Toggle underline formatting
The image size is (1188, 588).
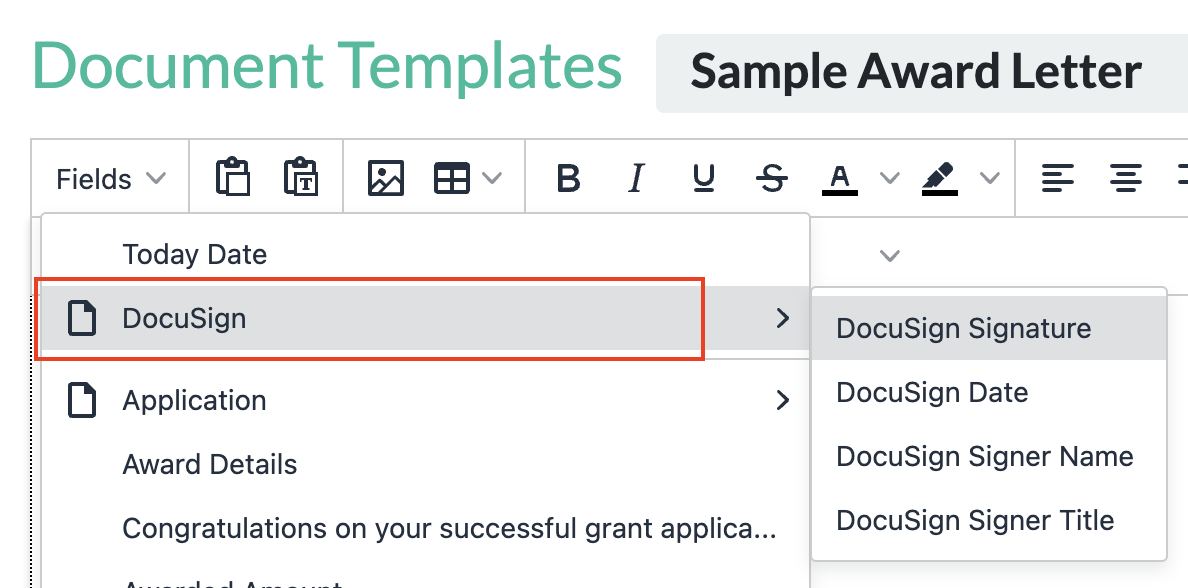click(704, 177)
